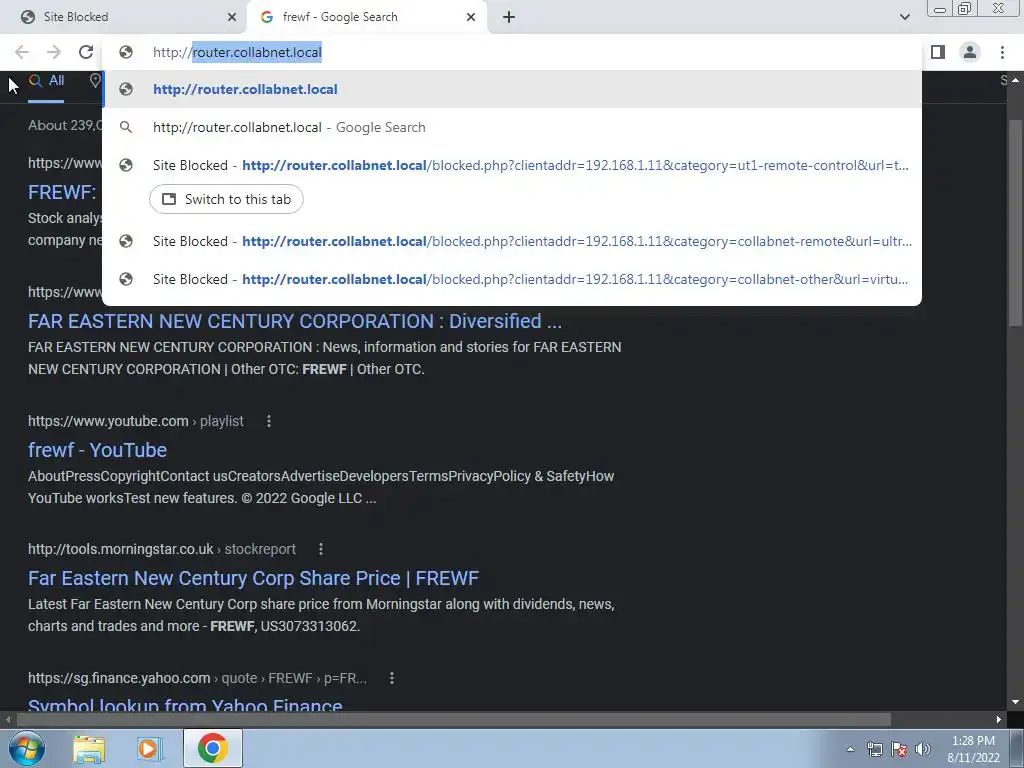Show hidden system tray icons

click(x=850, y=750)
